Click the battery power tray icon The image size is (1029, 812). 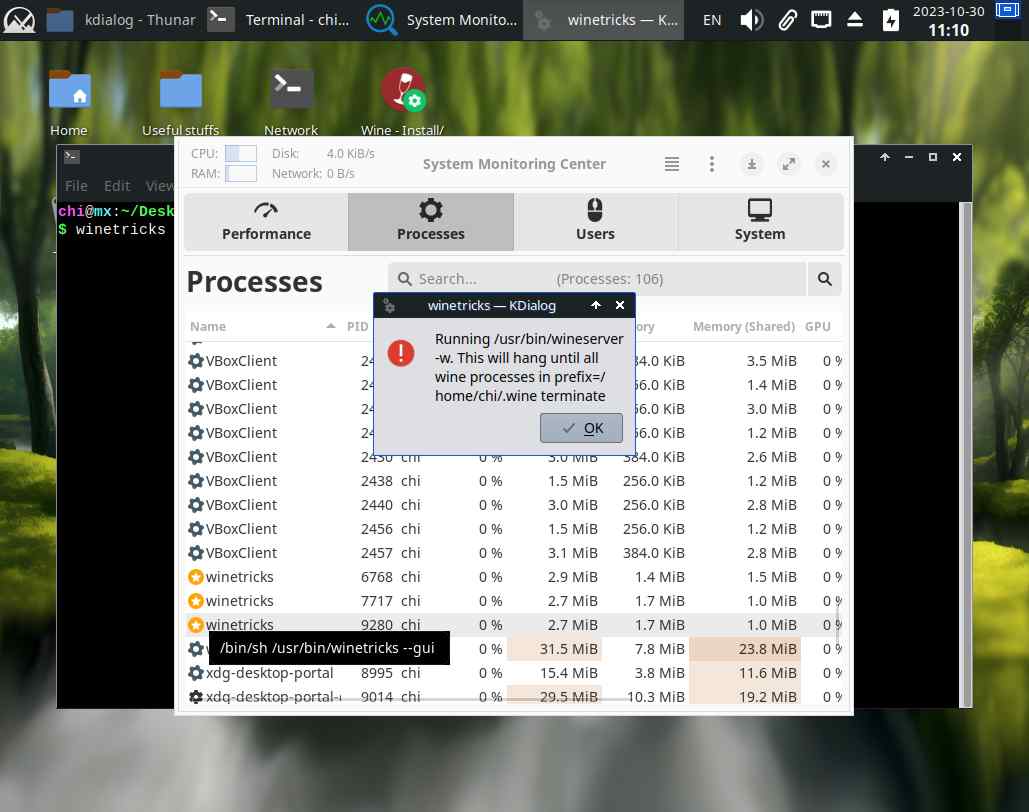coord(890,20)
